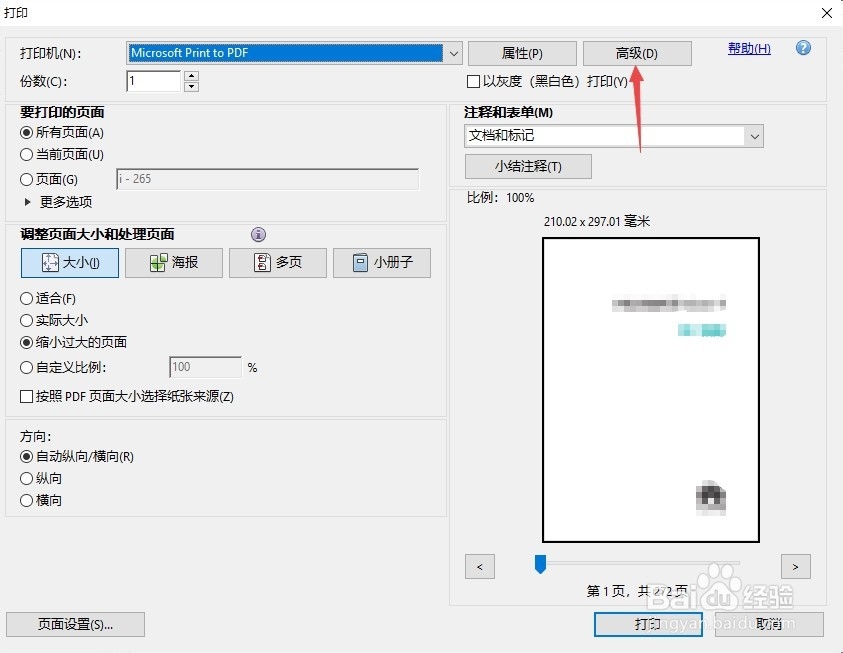Click the 帮助 link
Viewport: 843px width, 653px height.
coord(748,47)
